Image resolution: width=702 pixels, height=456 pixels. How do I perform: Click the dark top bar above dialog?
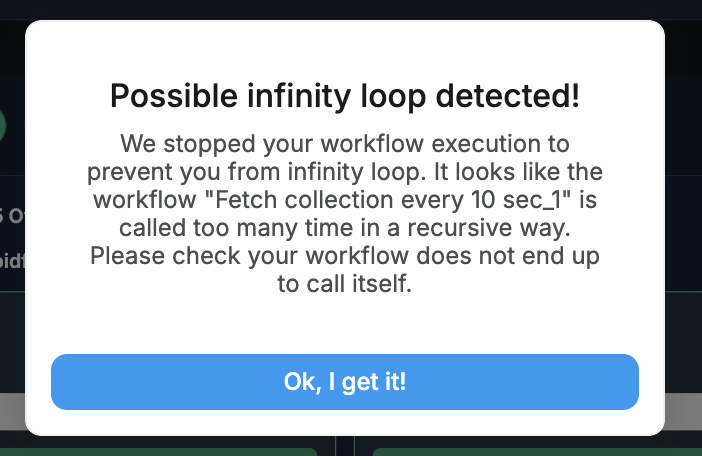[x=351, y=9]
